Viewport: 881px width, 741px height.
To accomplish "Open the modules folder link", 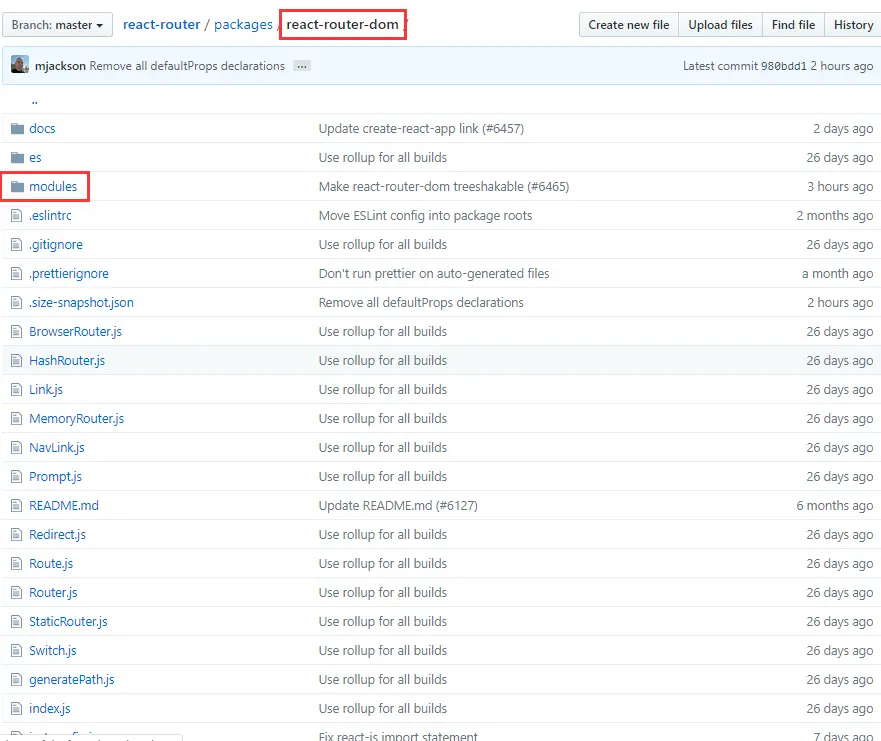I will click(x=53, y=187).
